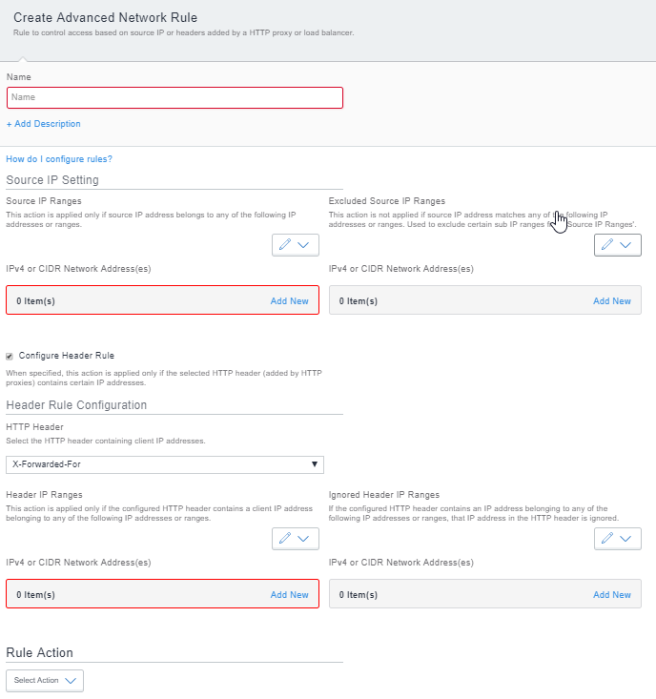Screen dimensions: 656x699
Task: Click the + Add Description link
Action: coord(43,124)
